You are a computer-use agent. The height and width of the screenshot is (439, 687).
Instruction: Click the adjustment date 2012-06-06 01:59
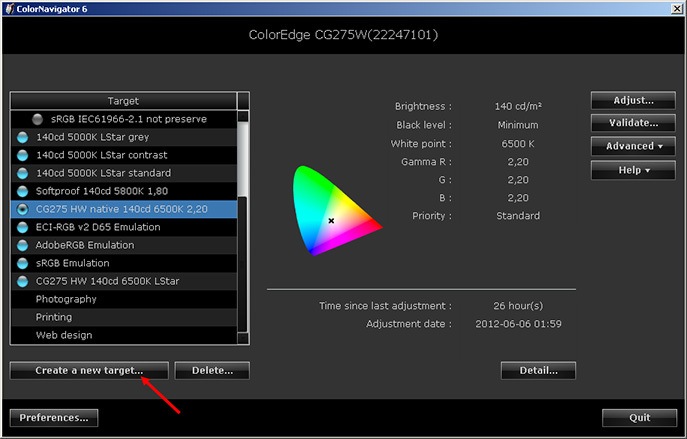(x=518, y=324)
